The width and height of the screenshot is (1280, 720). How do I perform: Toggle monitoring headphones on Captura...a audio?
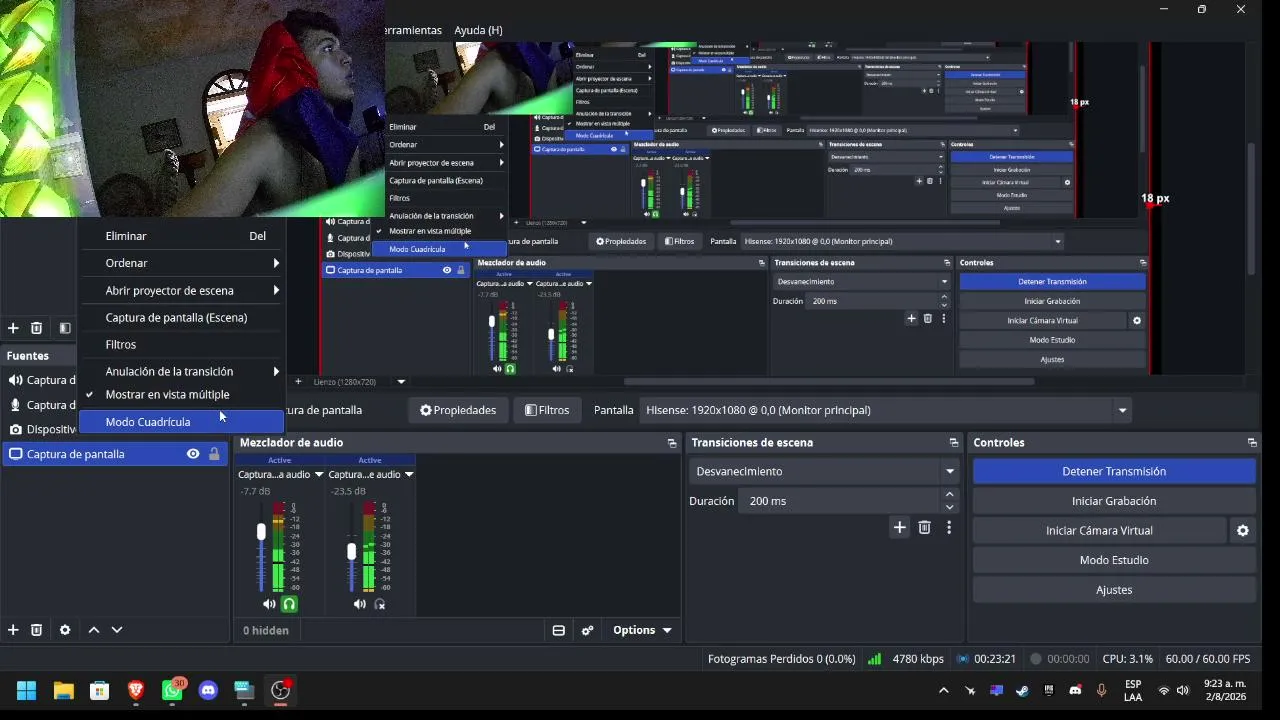[289, 604]
